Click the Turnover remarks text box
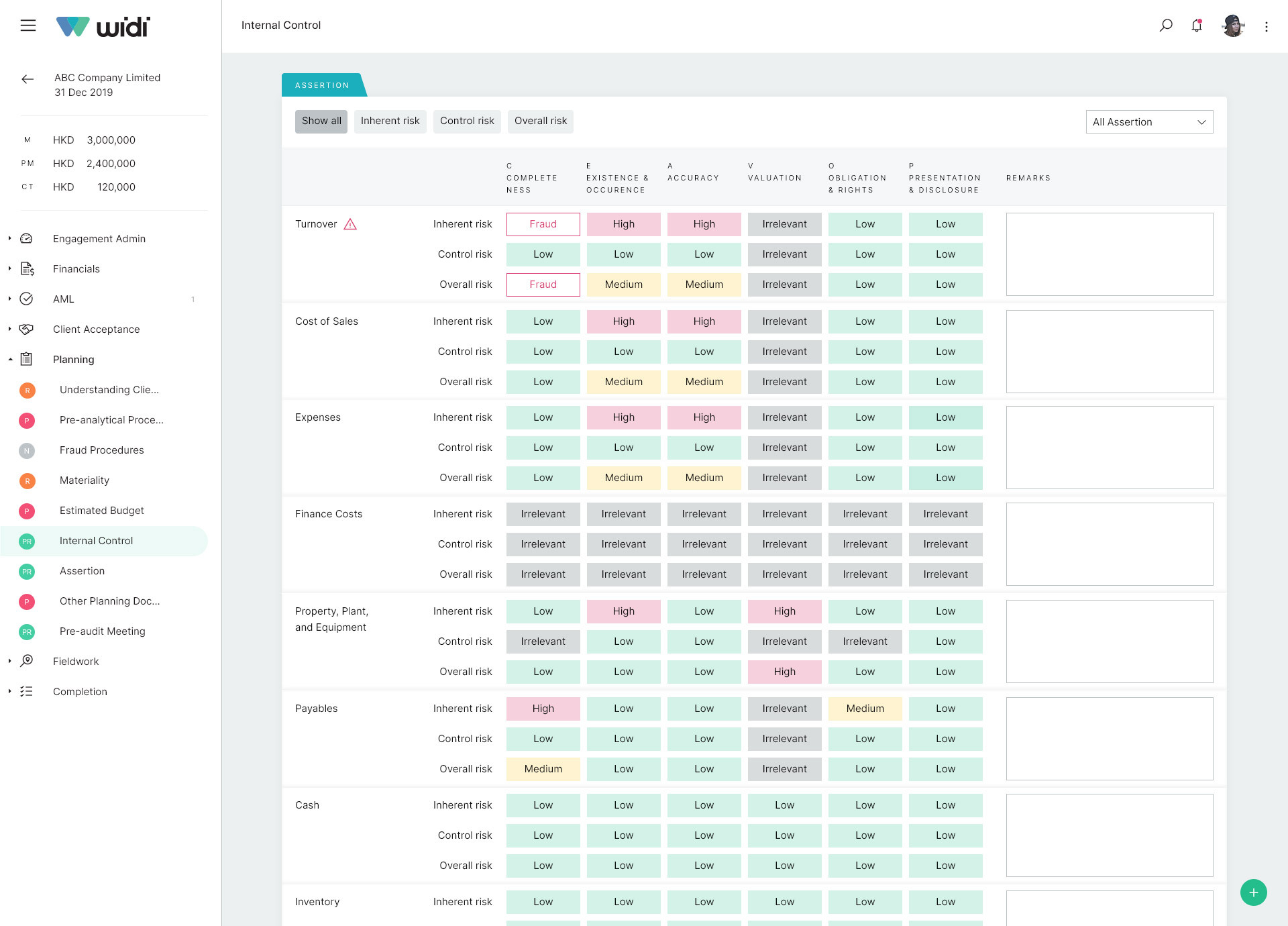The image size is (1288, 926). (x=1110, y=254)
